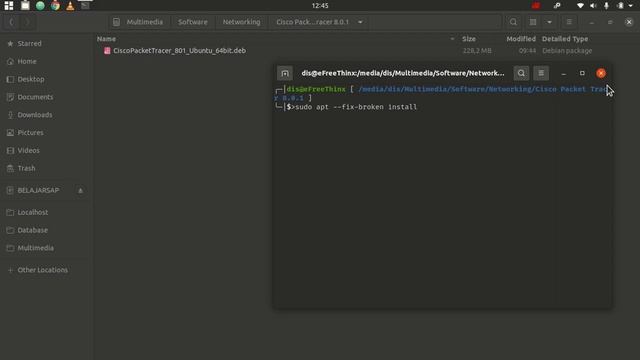Navigate to Software in path bar

pyautogui.click(x=193, y=22)
